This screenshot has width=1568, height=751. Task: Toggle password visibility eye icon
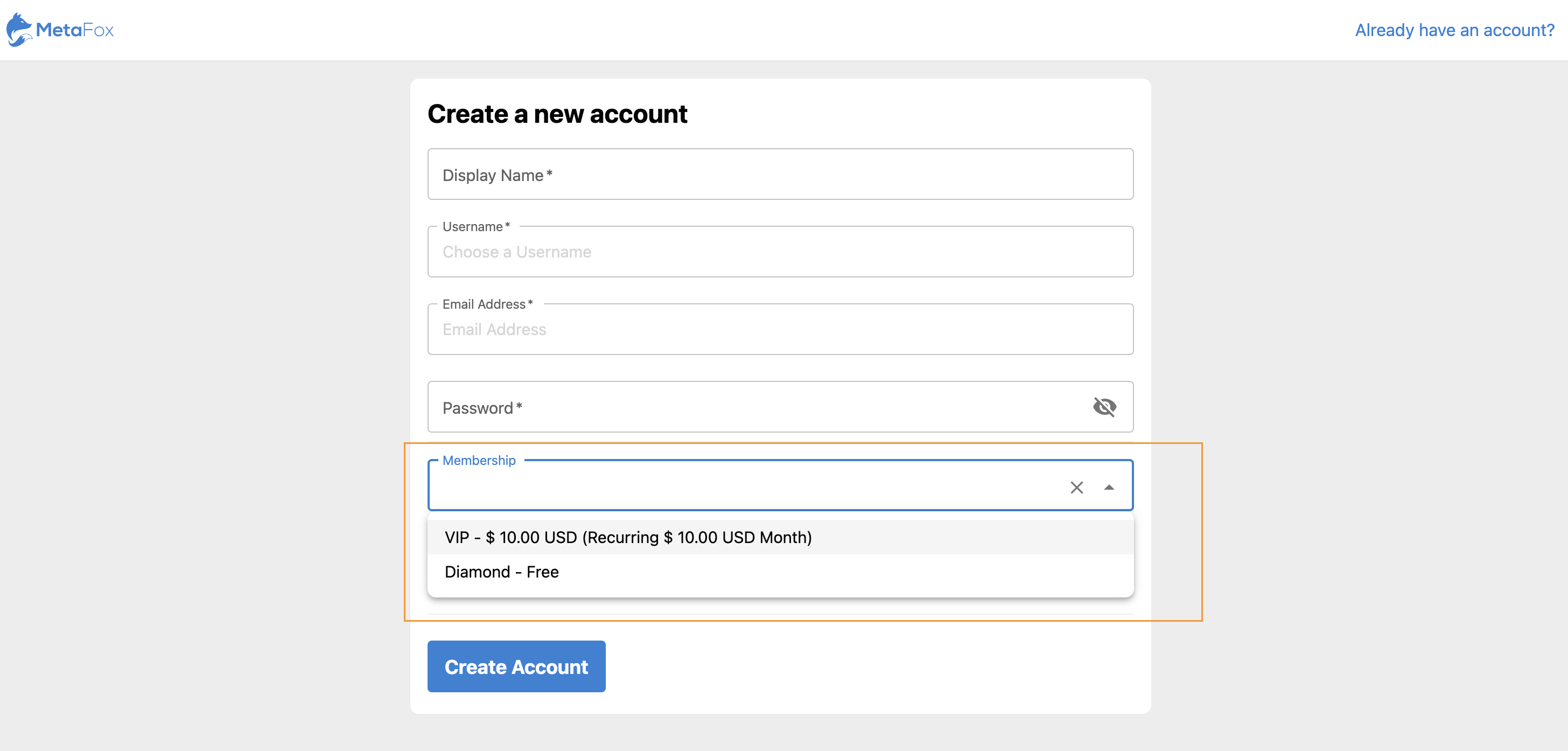[x=1104, y=407]
